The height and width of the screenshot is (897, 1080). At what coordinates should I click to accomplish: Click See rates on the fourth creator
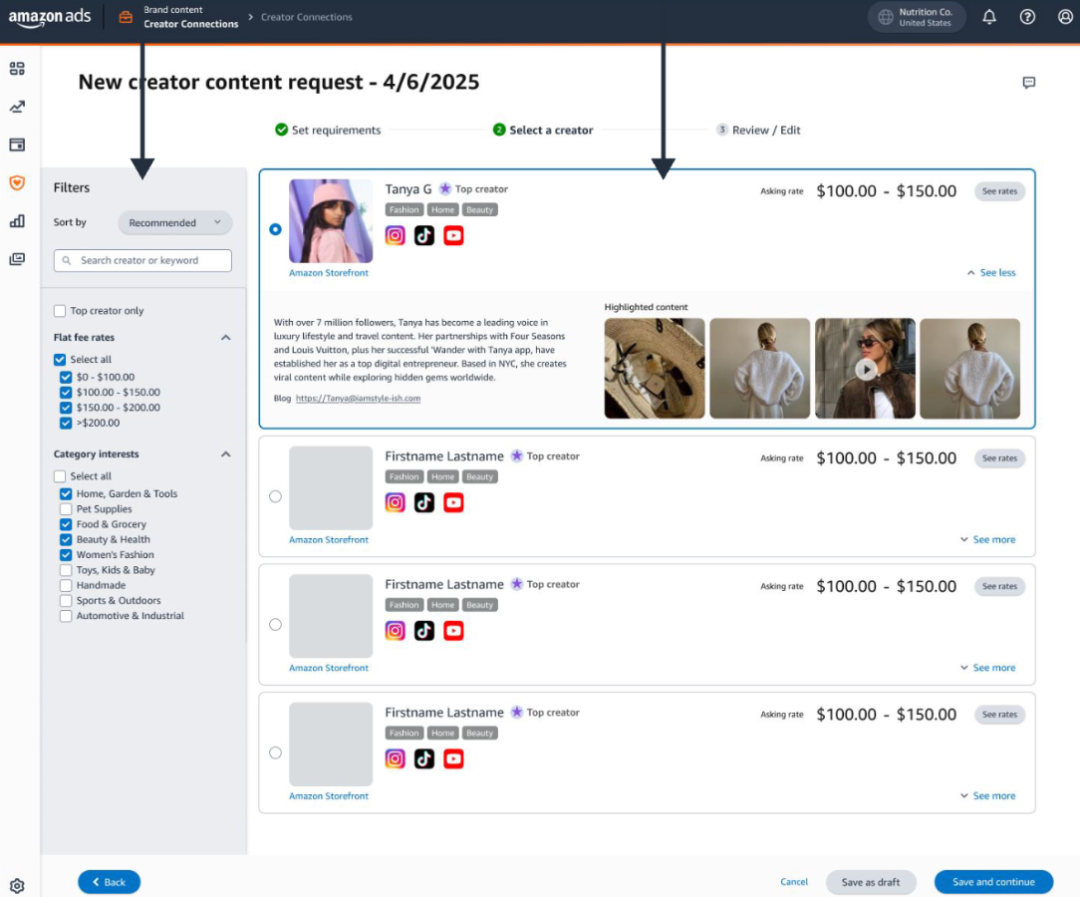click(x=999, y=714)
